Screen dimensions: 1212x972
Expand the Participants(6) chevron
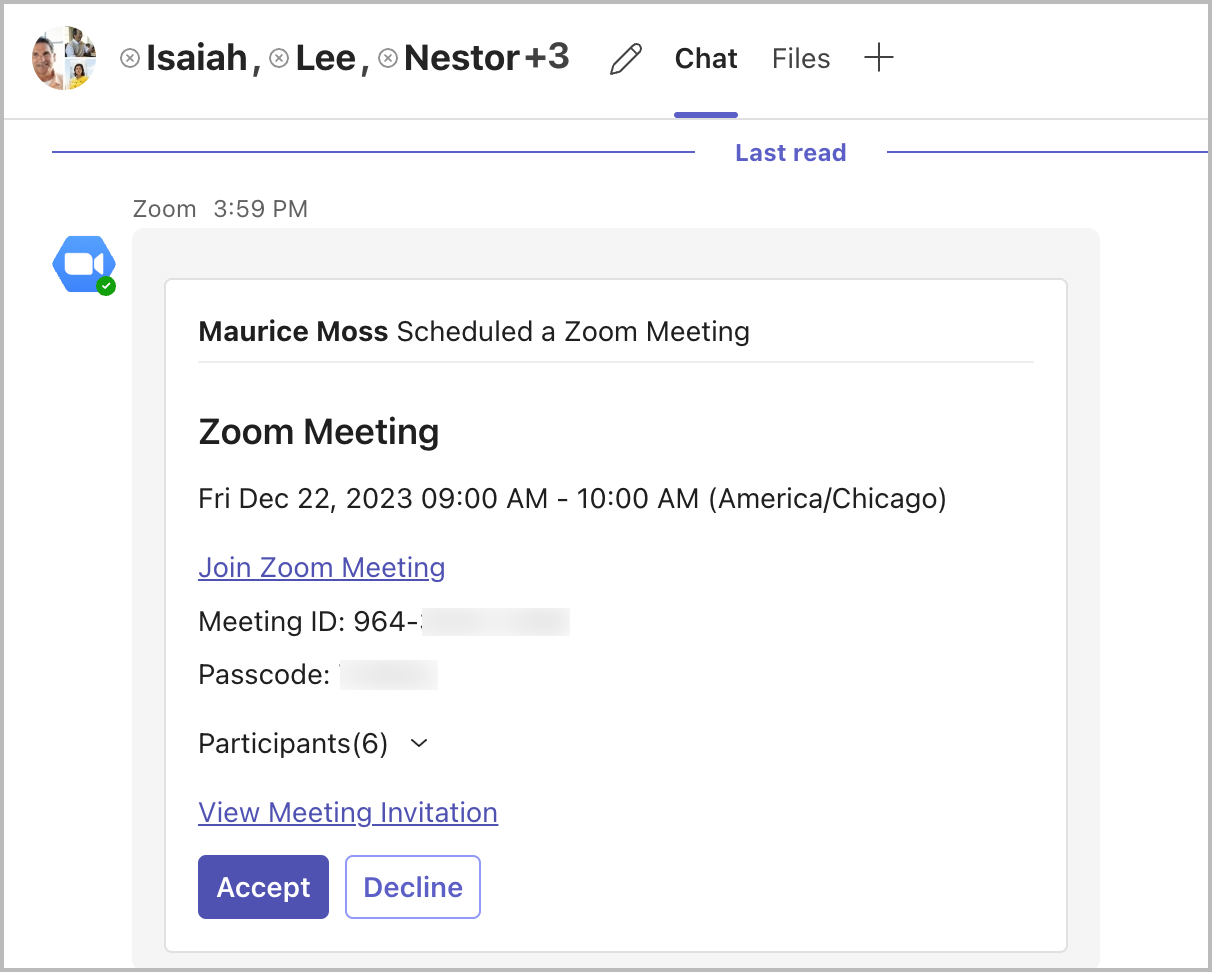pos(420,743)
